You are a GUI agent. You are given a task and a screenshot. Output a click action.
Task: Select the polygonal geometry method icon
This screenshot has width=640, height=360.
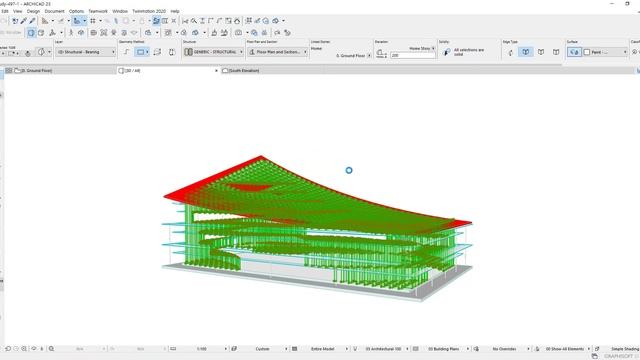pos(127,52)
